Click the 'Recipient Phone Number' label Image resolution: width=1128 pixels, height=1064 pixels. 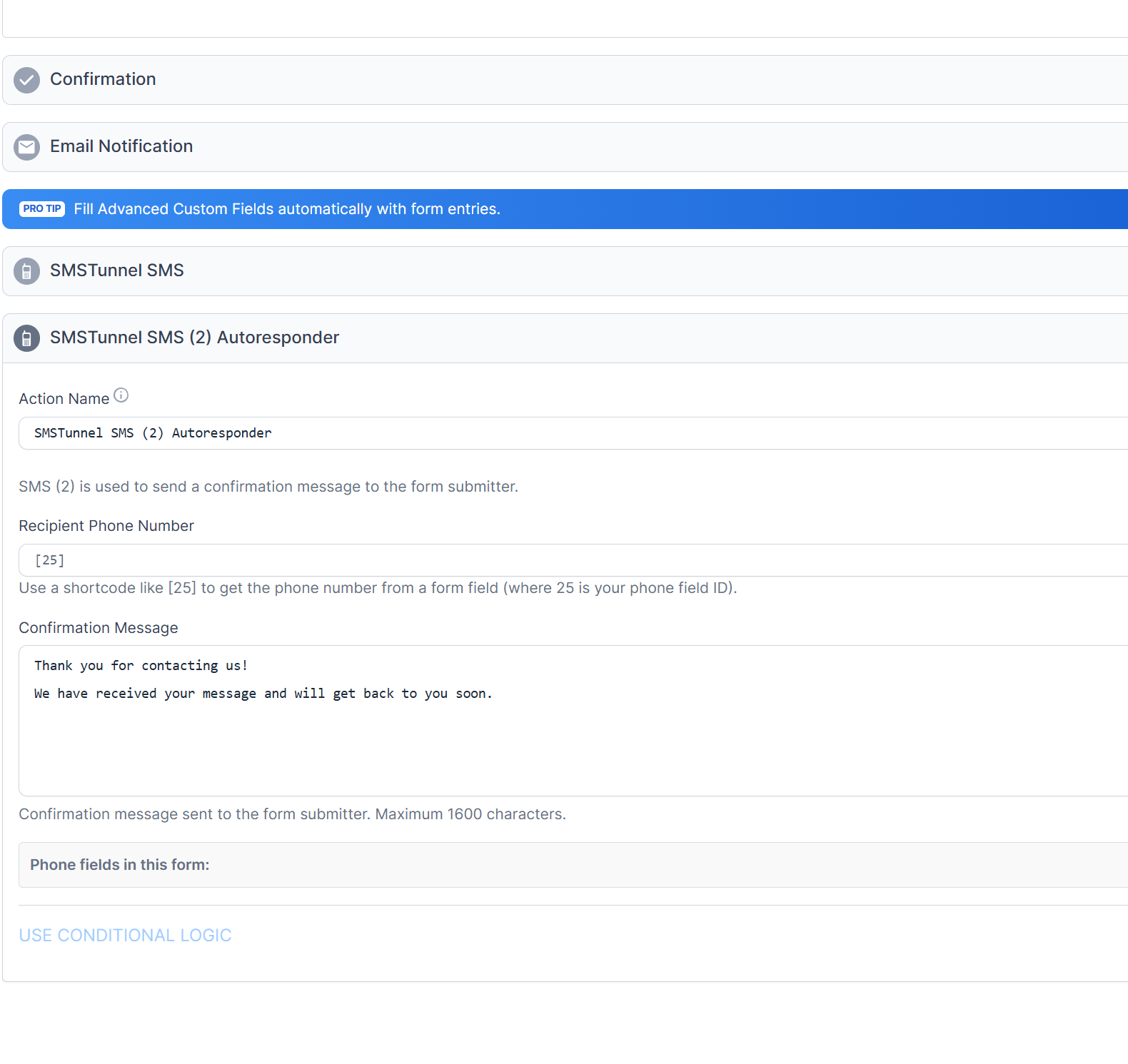pos(106,526)
